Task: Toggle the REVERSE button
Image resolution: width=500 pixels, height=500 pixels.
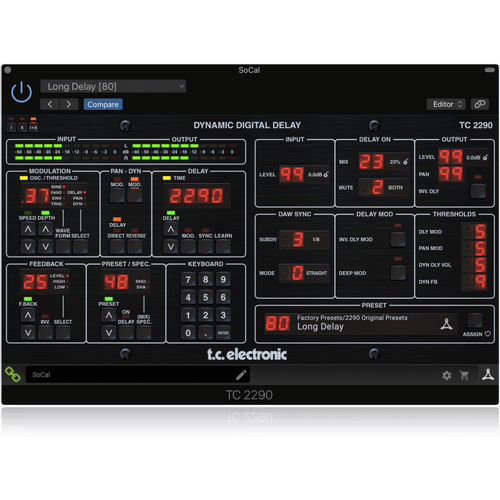Action: tap(135, 246)
